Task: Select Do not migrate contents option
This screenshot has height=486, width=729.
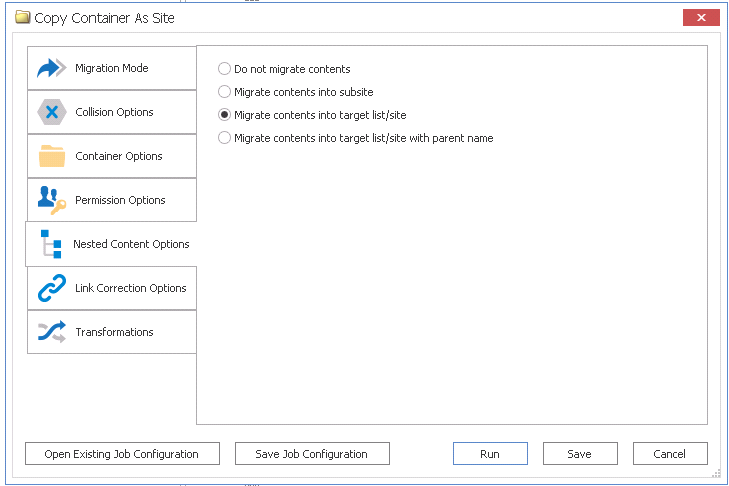Action: [224, 69]
